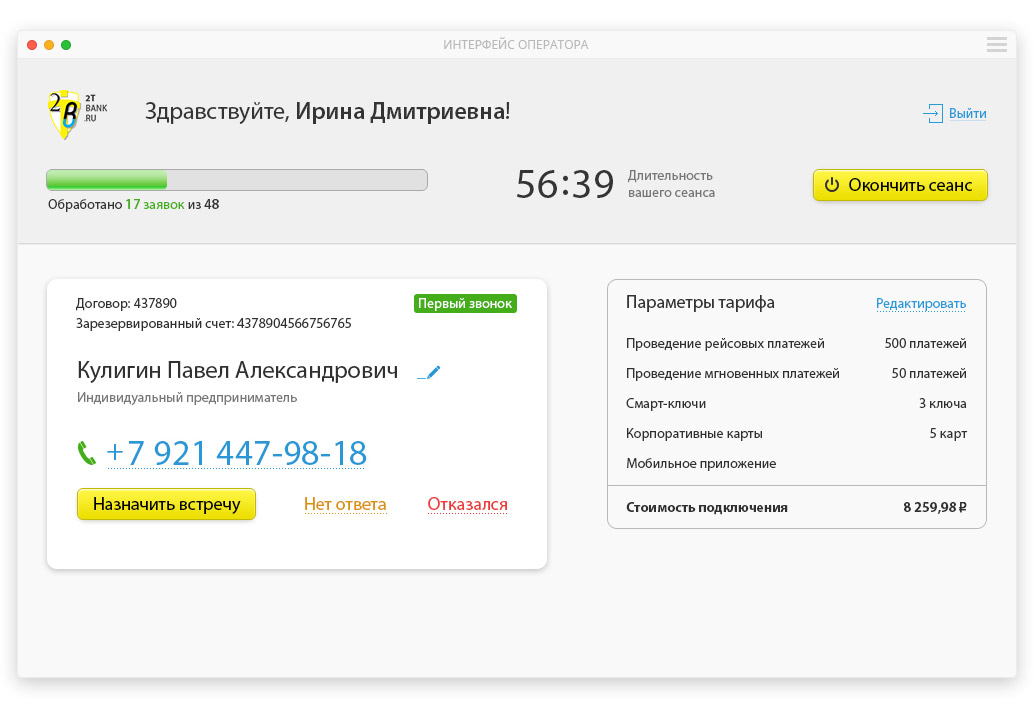The height and width of the screenshot is (710, 1034).
Task: Click the processed requests progress bar
Action: [237, 180]
